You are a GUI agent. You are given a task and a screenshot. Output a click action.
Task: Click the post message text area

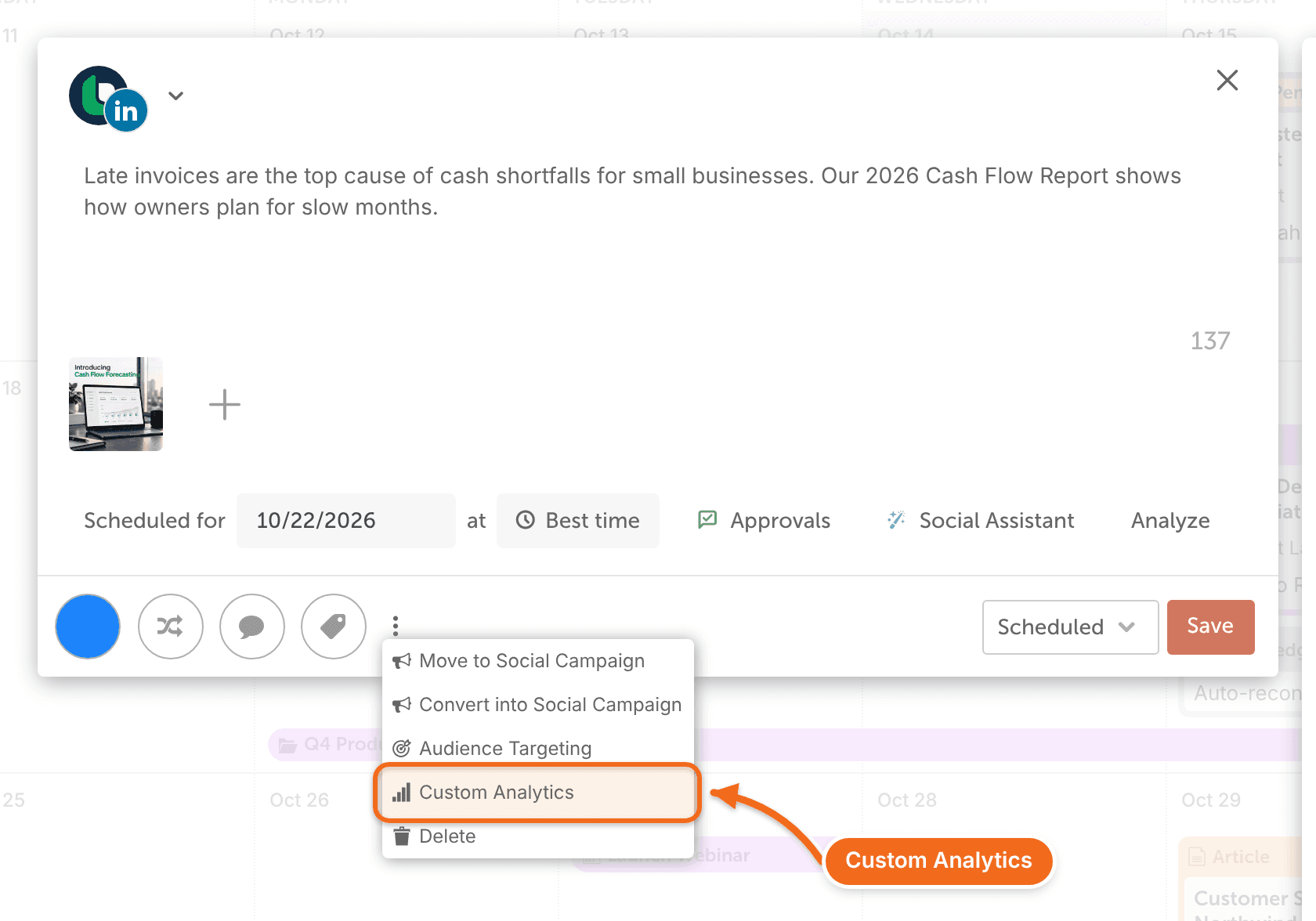(x=633, y=191)
